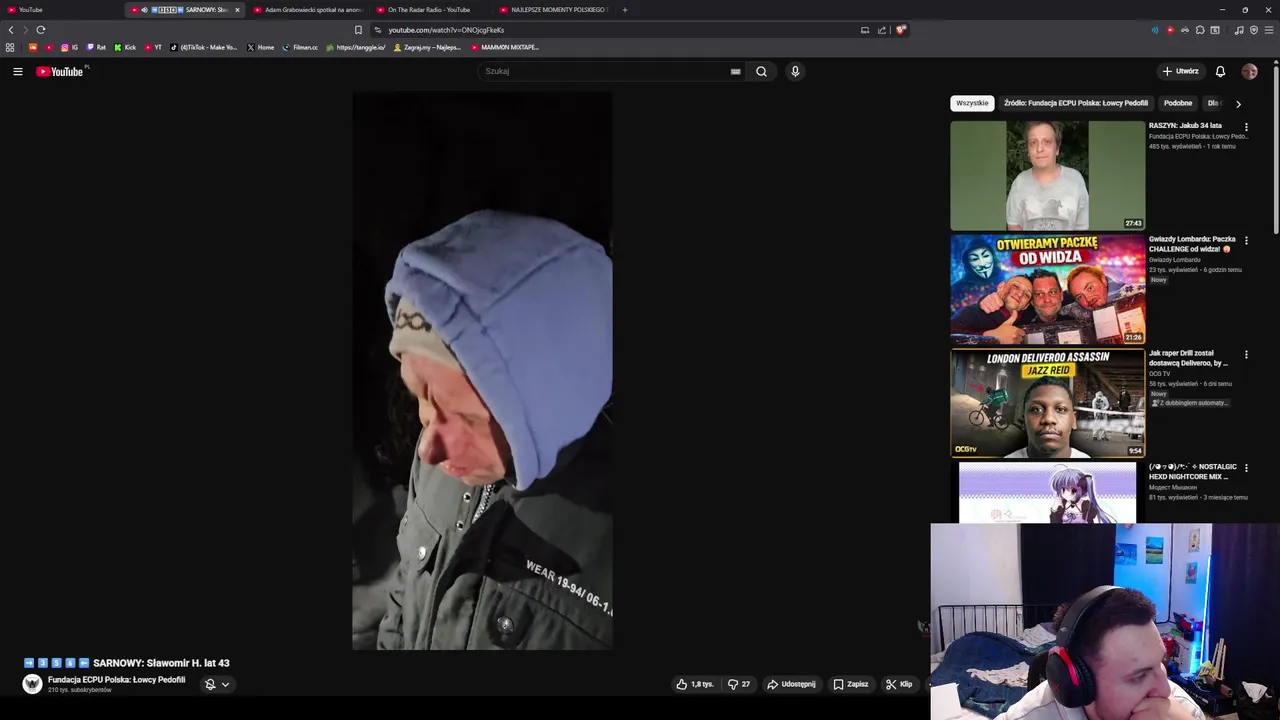Open the on-screen keyboard icon in search
The width and height of the screenshot is (1280, 720).
735,71
